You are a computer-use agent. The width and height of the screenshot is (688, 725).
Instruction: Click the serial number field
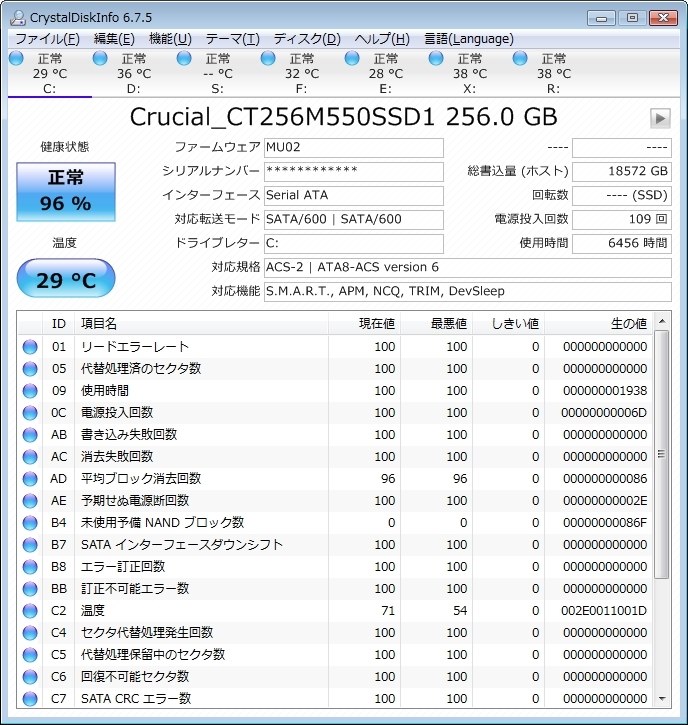coord(354,172)
